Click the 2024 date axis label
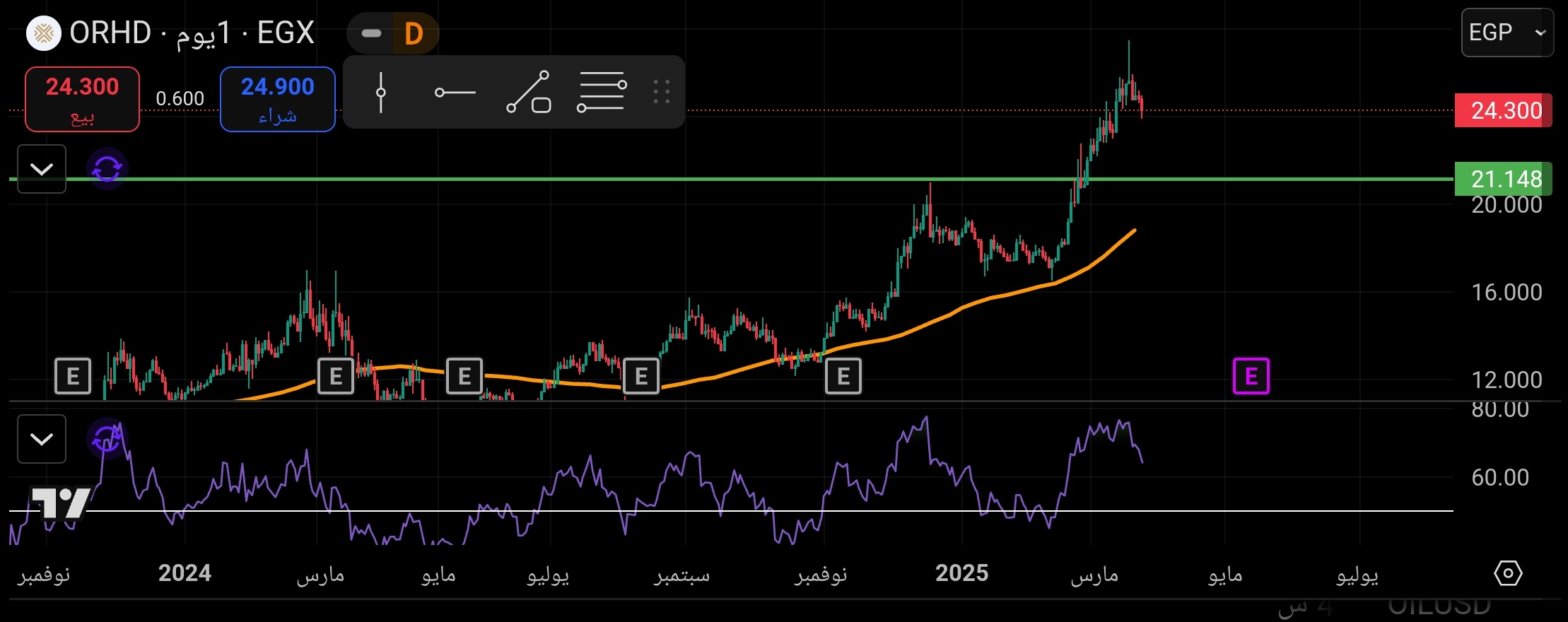The image size is (1568, 622). point(185,573)
